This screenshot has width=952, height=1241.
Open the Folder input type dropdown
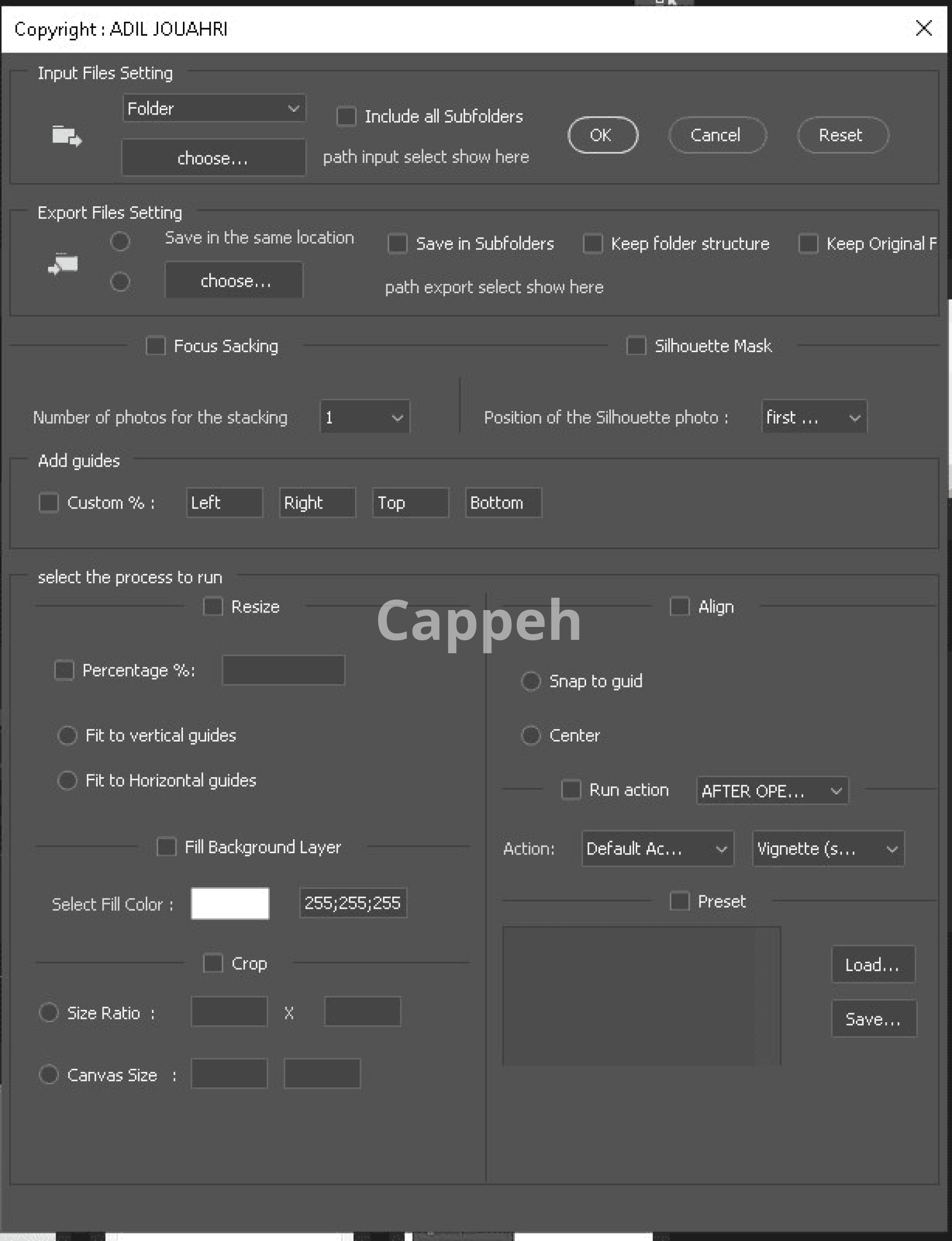[x=214, y=108]
